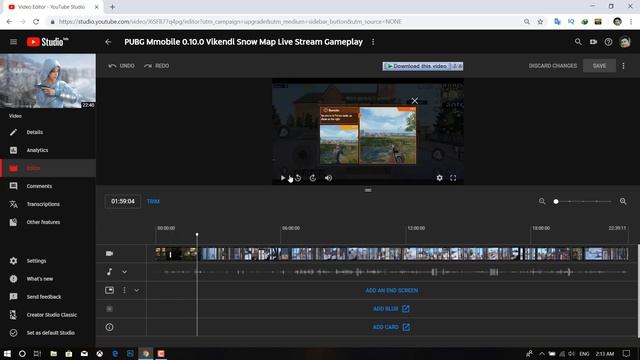640x360 pixels.
Task: Open Other features in the sidebar
Action: pos(48,222)
